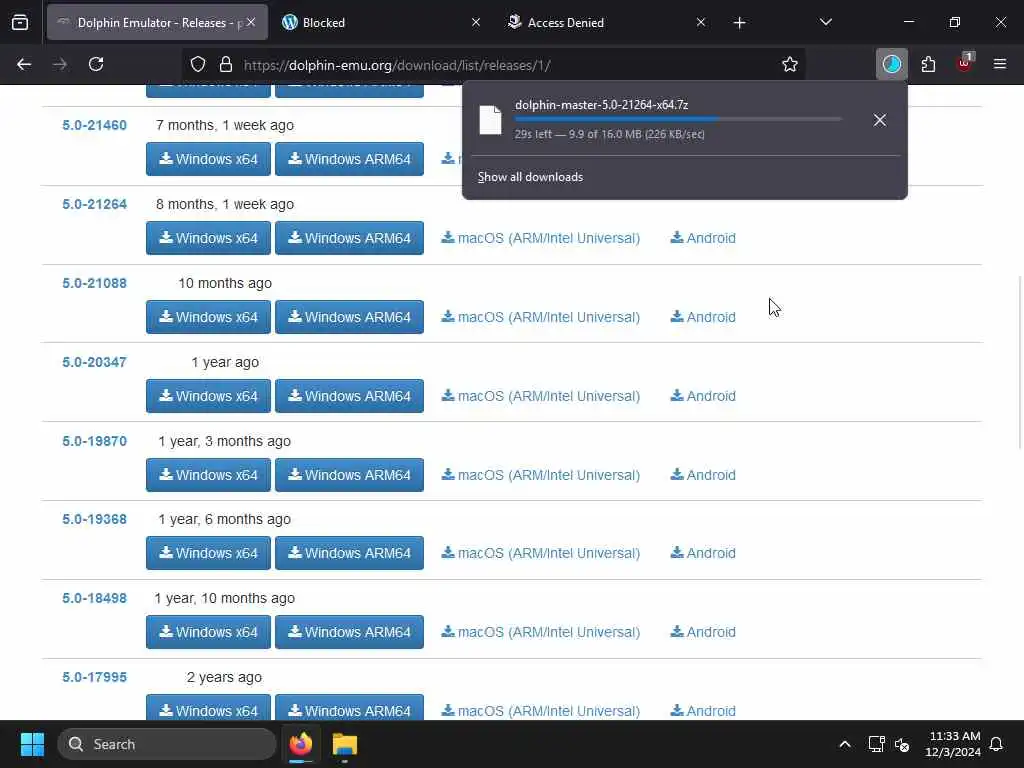
Task: Click the URL address bar
Action: tap(493, 65)
